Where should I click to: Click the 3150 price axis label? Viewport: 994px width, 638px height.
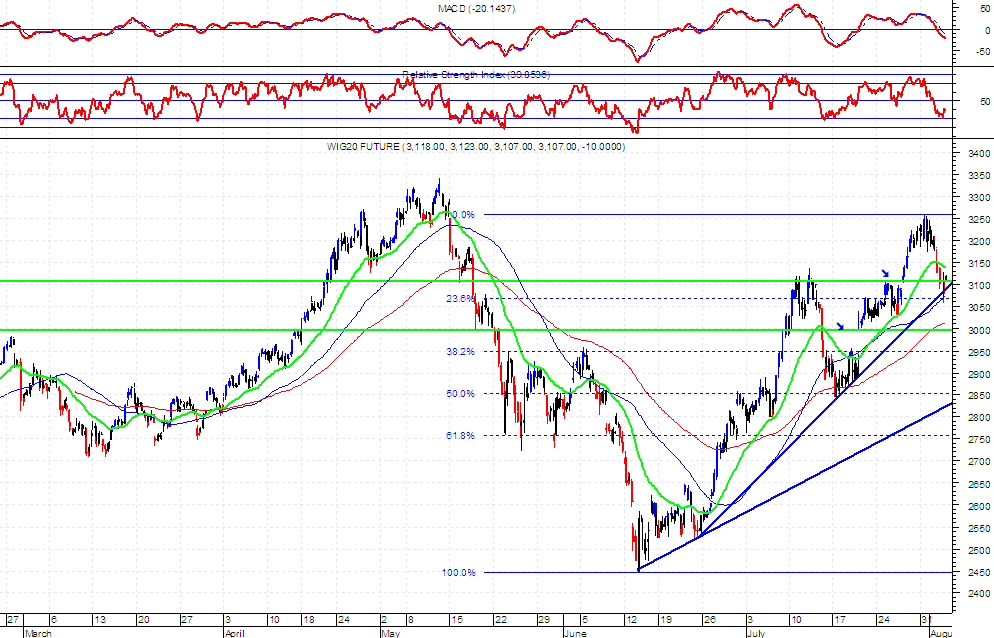click(979, 264)
